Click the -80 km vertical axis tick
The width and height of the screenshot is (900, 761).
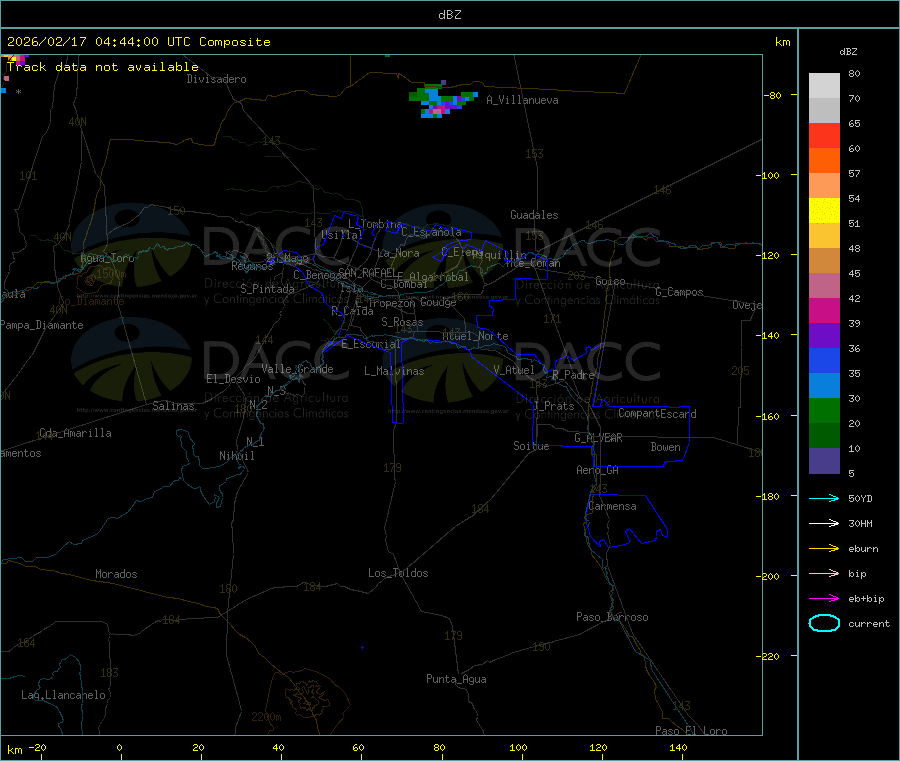[773, 95]
